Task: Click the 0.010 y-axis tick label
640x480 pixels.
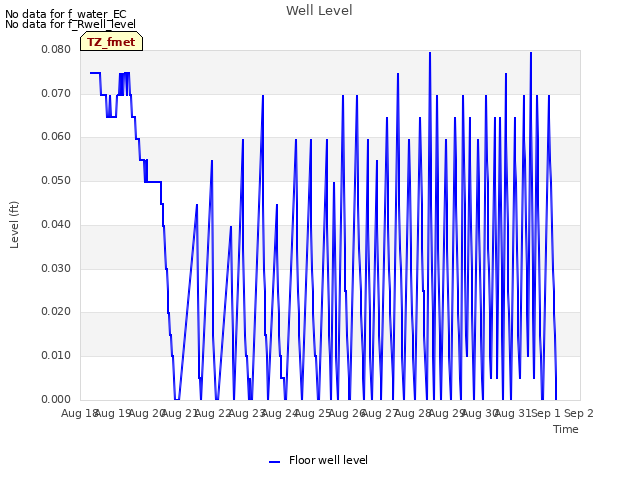Action: click(x=56, y=356)
